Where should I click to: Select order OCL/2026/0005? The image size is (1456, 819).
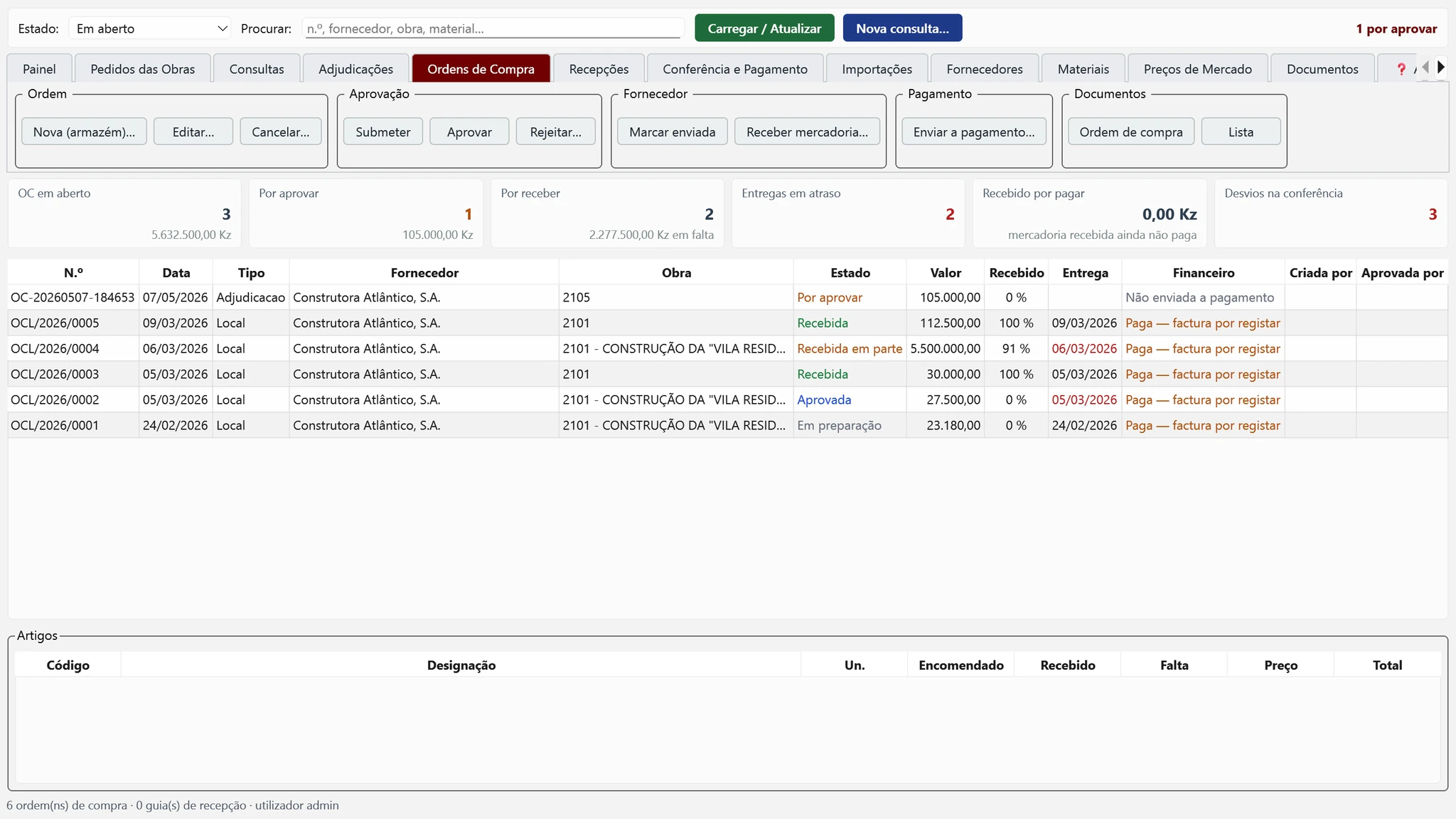pos(727,323)
